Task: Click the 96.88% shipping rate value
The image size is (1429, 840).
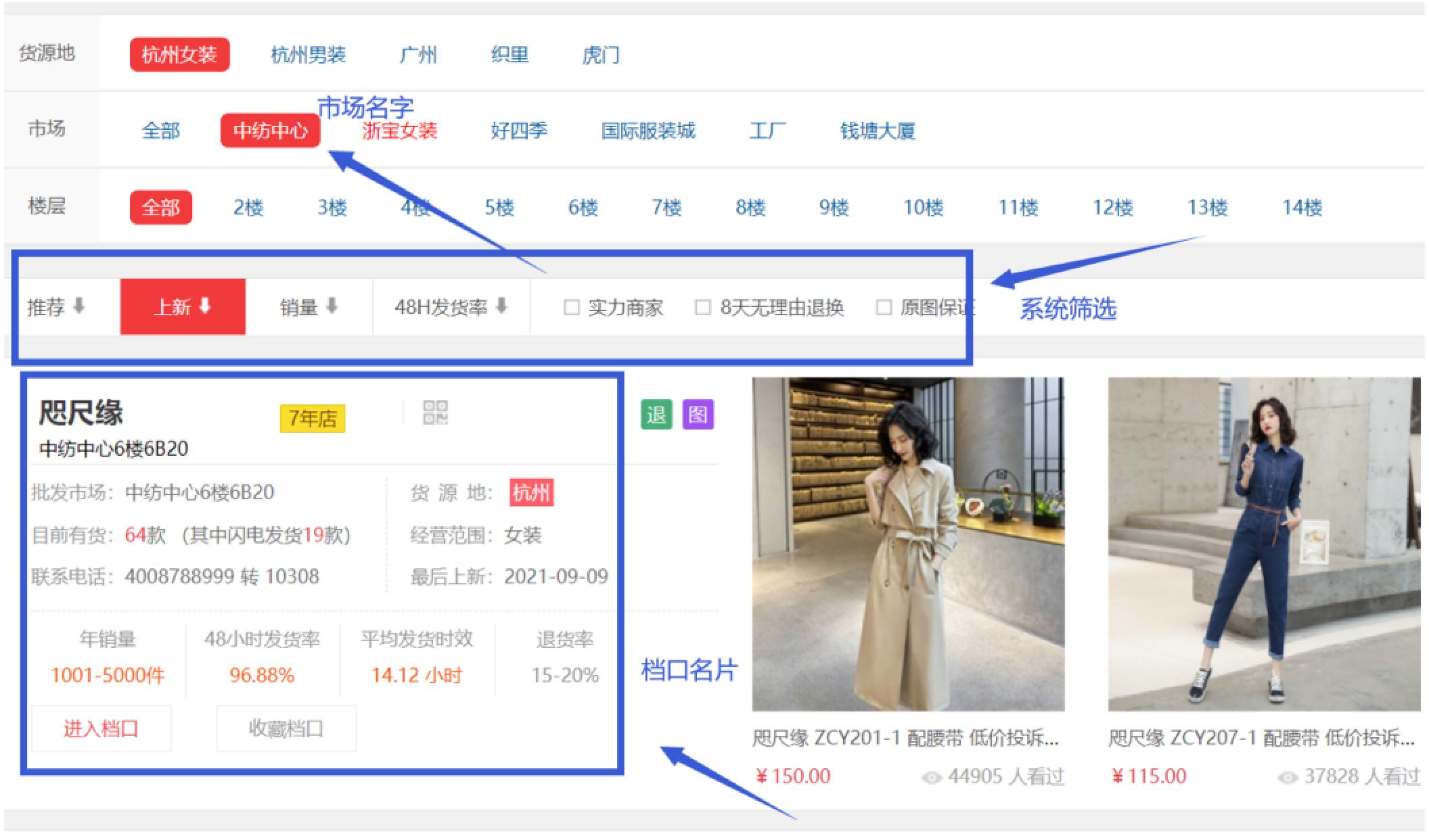Action: [x=262, y=675]
